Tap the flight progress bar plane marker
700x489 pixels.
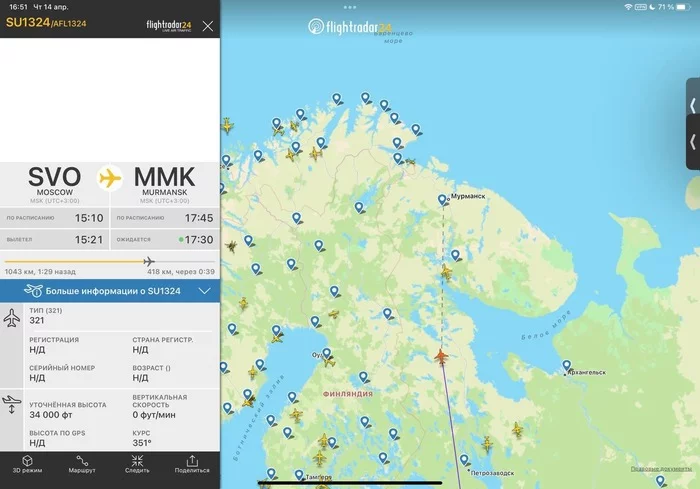(x=149, y=261)
